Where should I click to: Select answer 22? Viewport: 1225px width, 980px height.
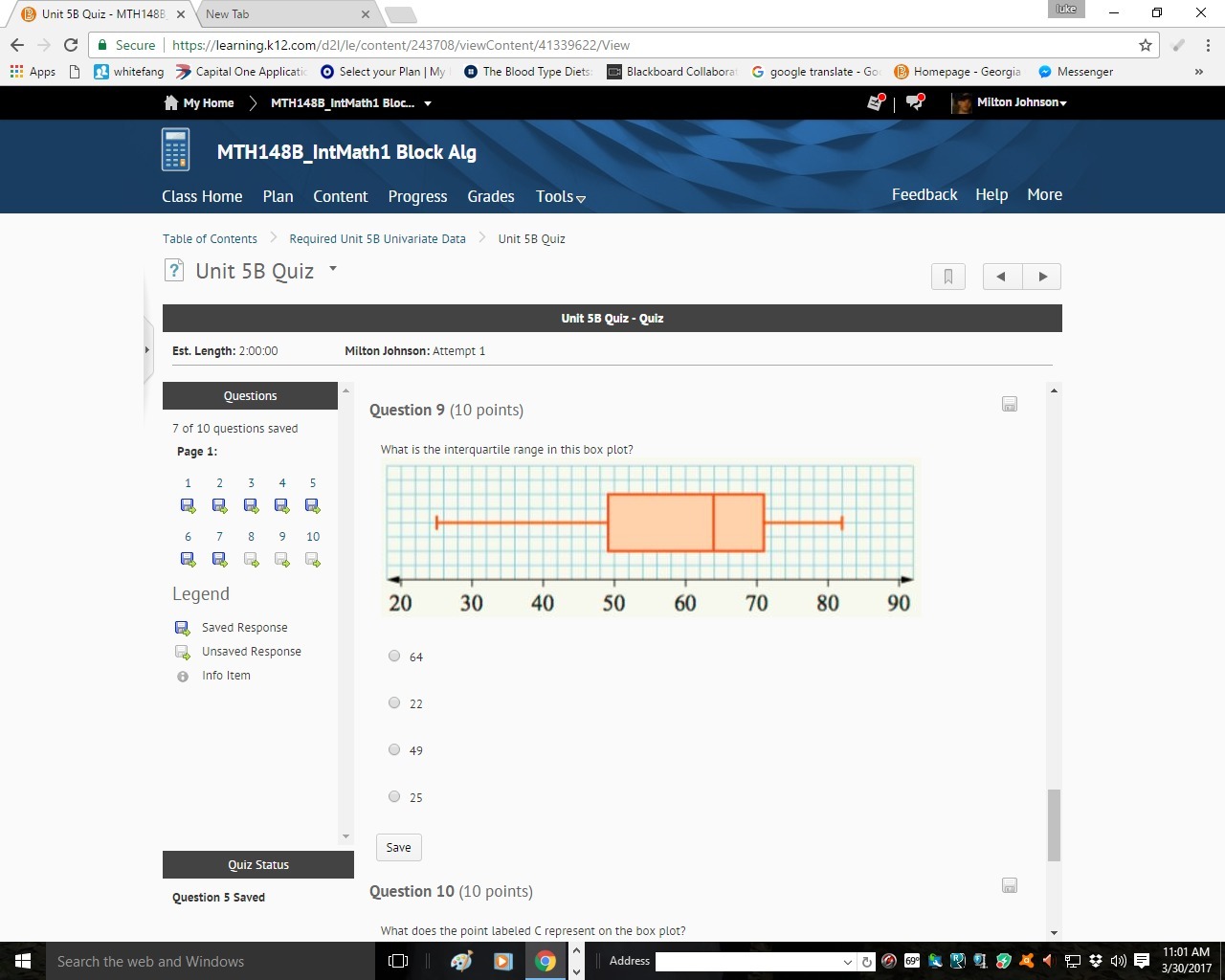coord(394,702)
